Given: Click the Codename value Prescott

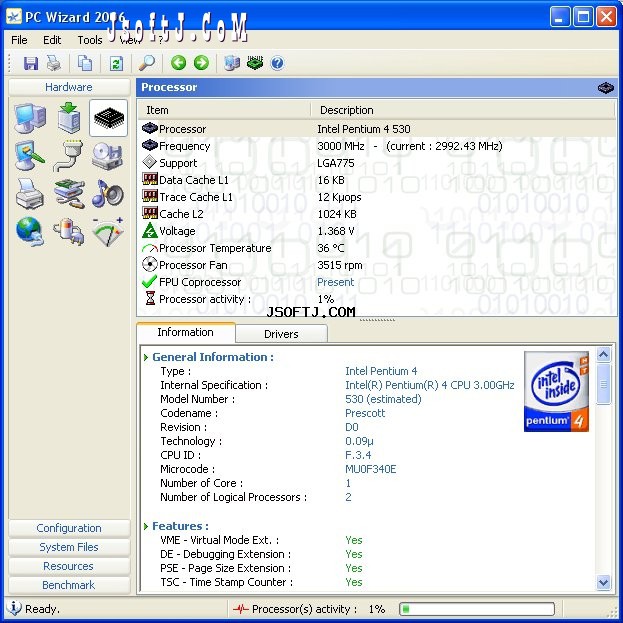Looking at the screenshot, I should pyautogui.click(x=365, y=413).
